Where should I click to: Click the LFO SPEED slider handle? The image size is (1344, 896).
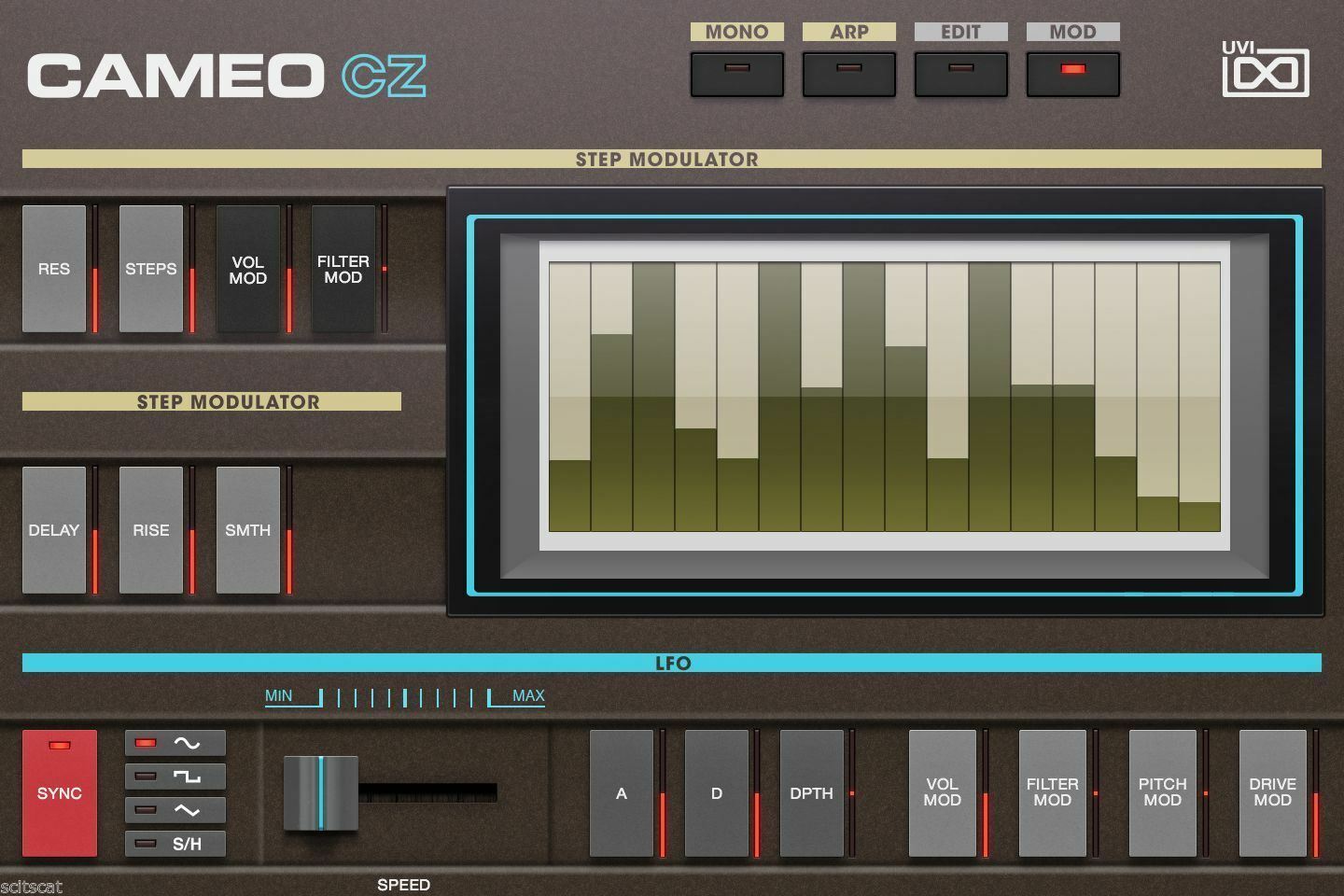pyautogui.click(x=320, y=793)
